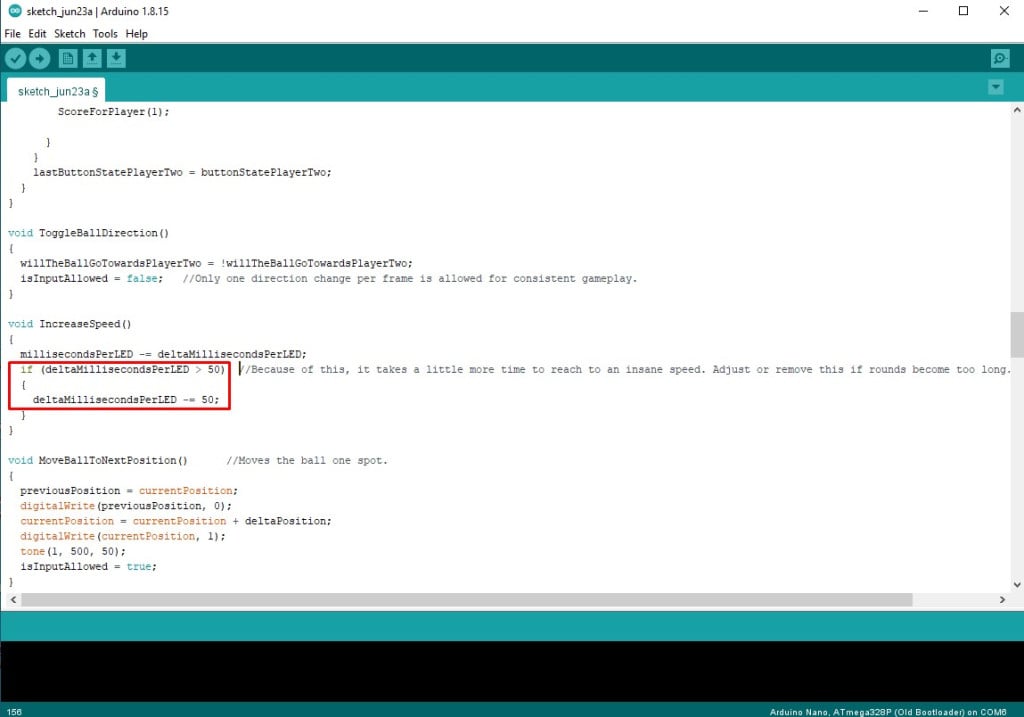Click the vertical scrollbar down arrow
Screen dimensions: 1024x717
1016,585
